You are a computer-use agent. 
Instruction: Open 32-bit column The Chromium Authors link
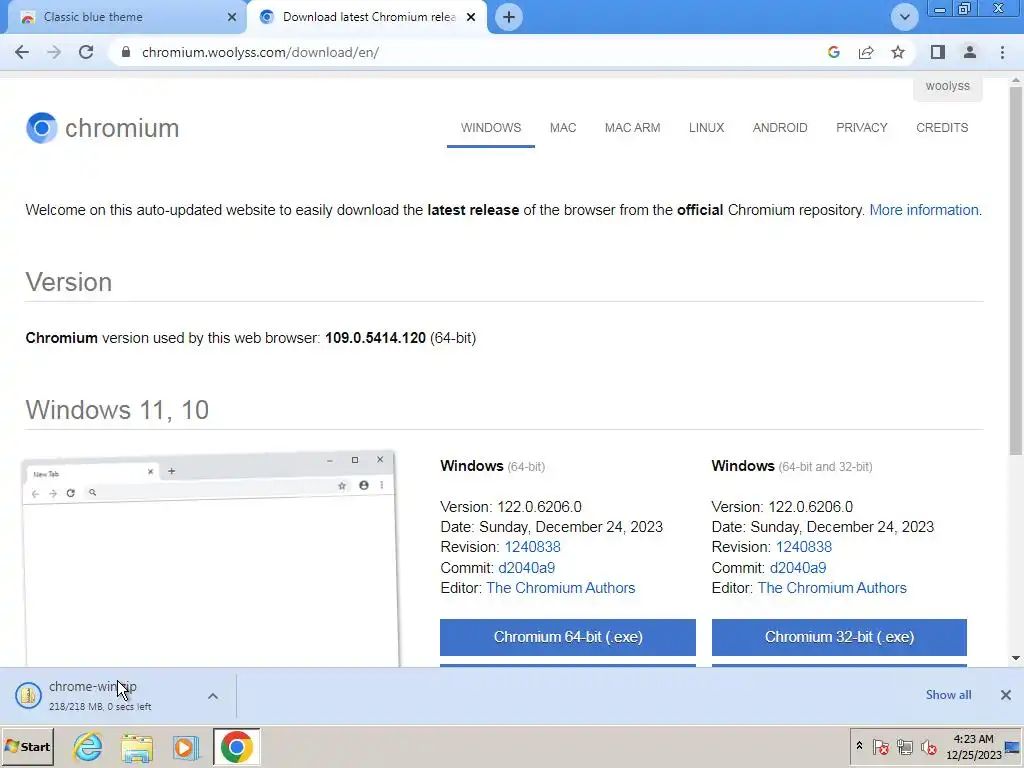pos(832,588)
